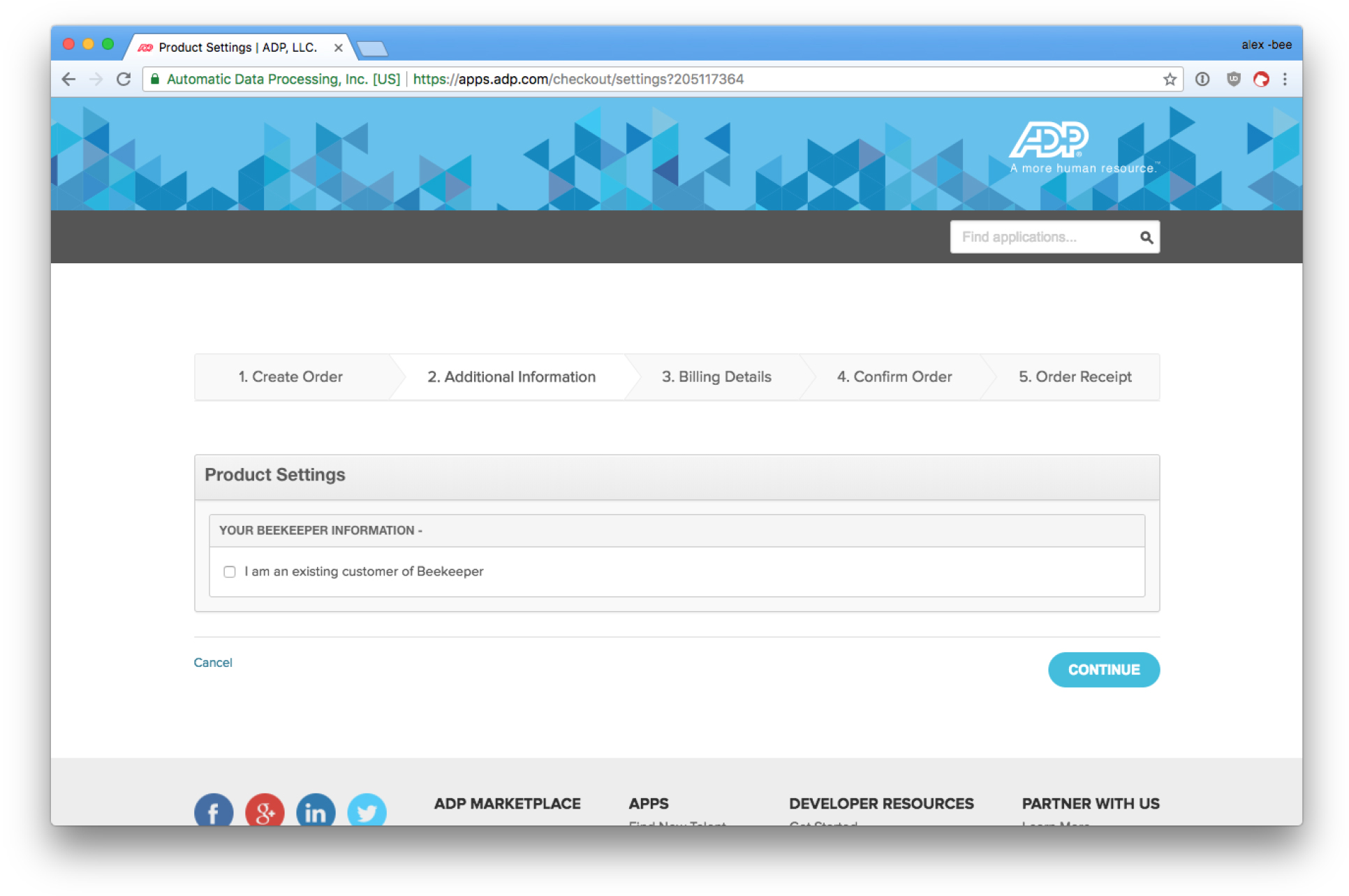Select step 1. Create Order
Image resolution: width=1349 pixels, height=896 pixels.
click(290, 377)
